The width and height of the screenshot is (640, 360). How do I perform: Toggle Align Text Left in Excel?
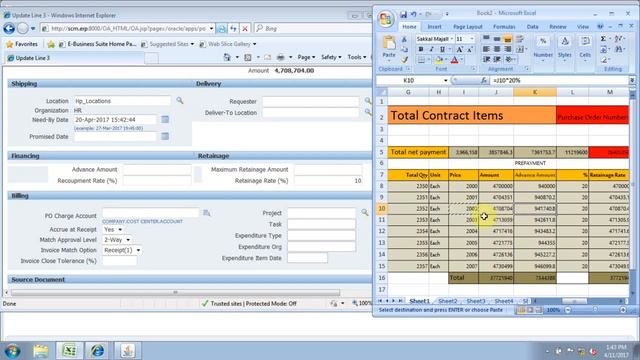coord(486,49)
